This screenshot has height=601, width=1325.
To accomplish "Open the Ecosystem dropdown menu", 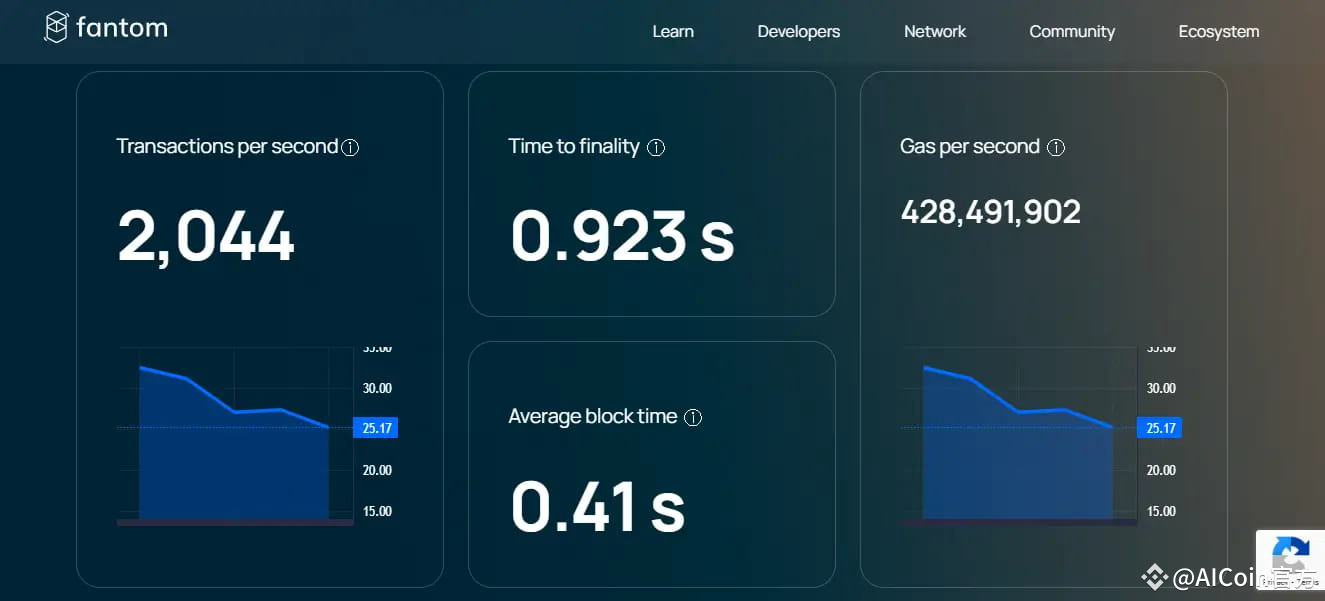I will pyautogui.click(x=1218, y=31).
